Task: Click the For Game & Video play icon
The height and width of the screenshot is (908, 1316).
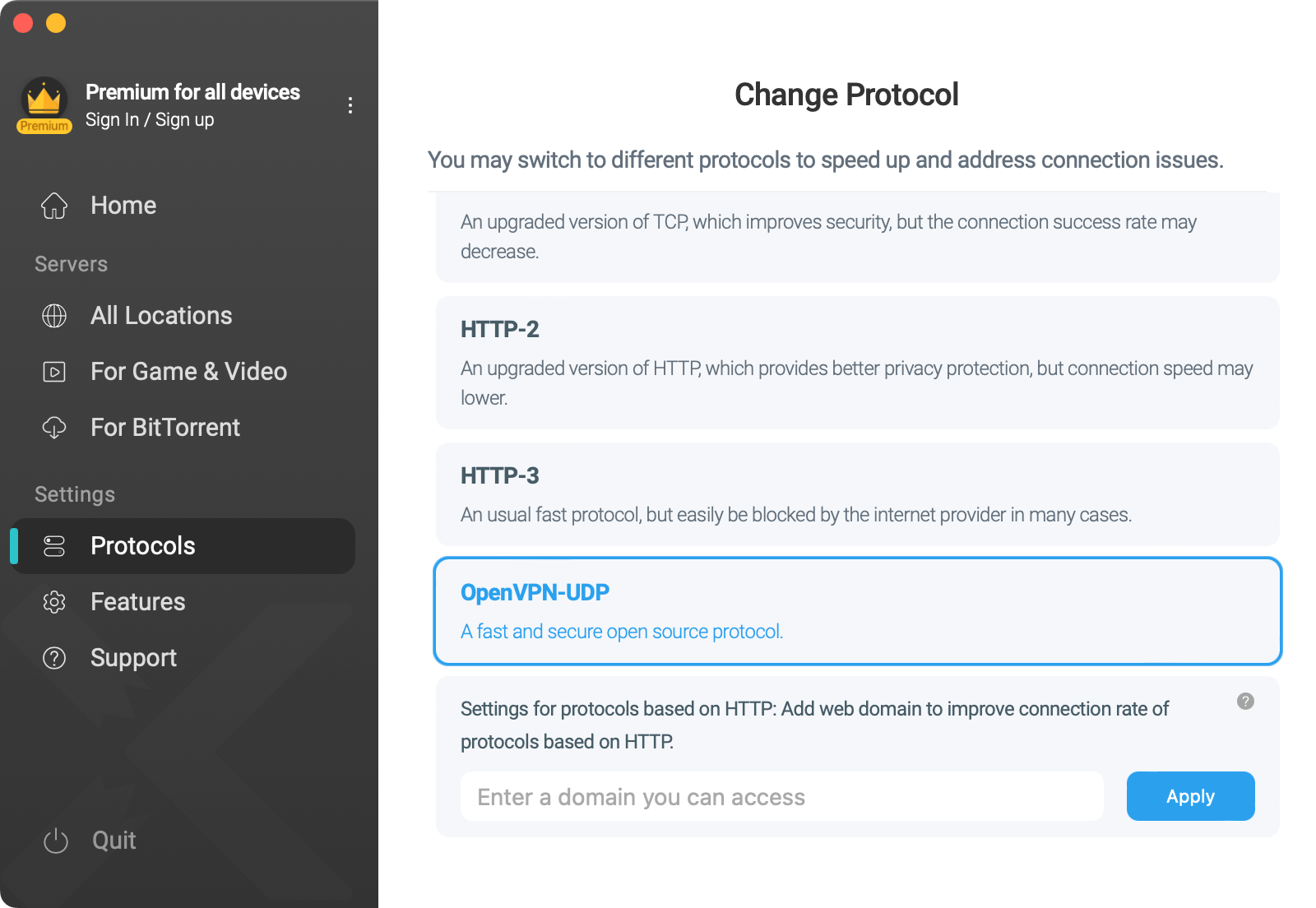Action: [54, 372]
